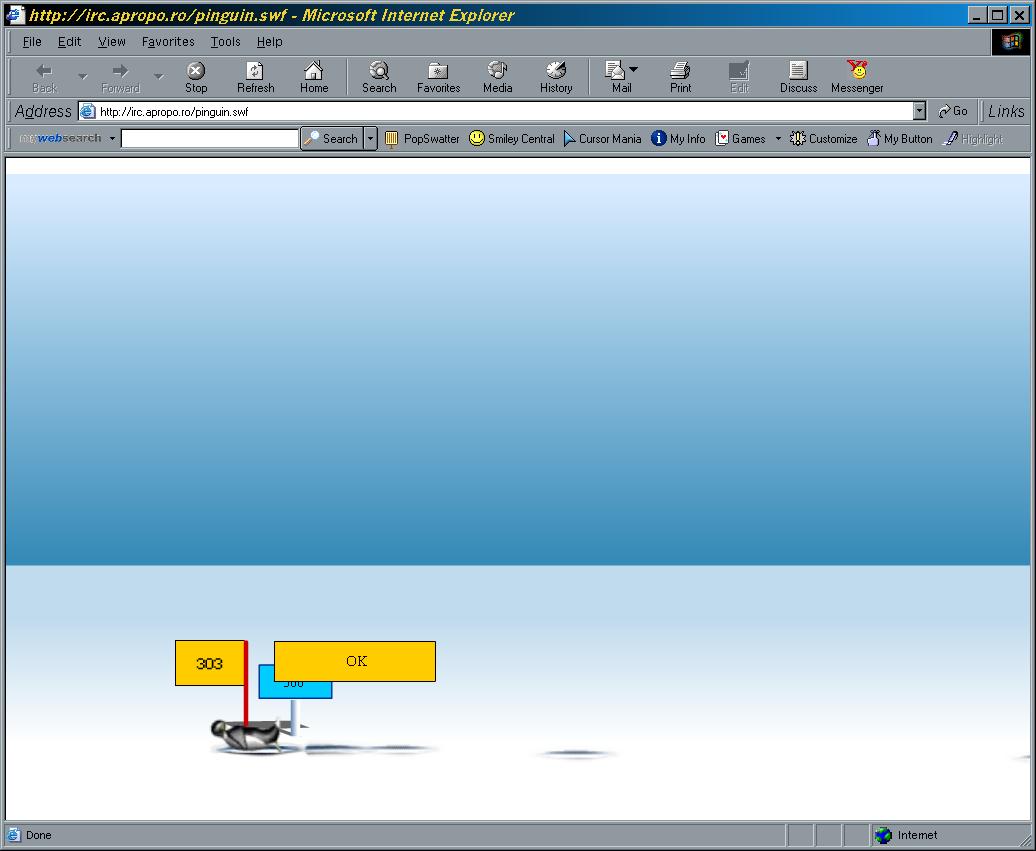The width and height of the screenshot is (1036, 851).
Task: Click the Go button
Action: [x=953, y=112]
